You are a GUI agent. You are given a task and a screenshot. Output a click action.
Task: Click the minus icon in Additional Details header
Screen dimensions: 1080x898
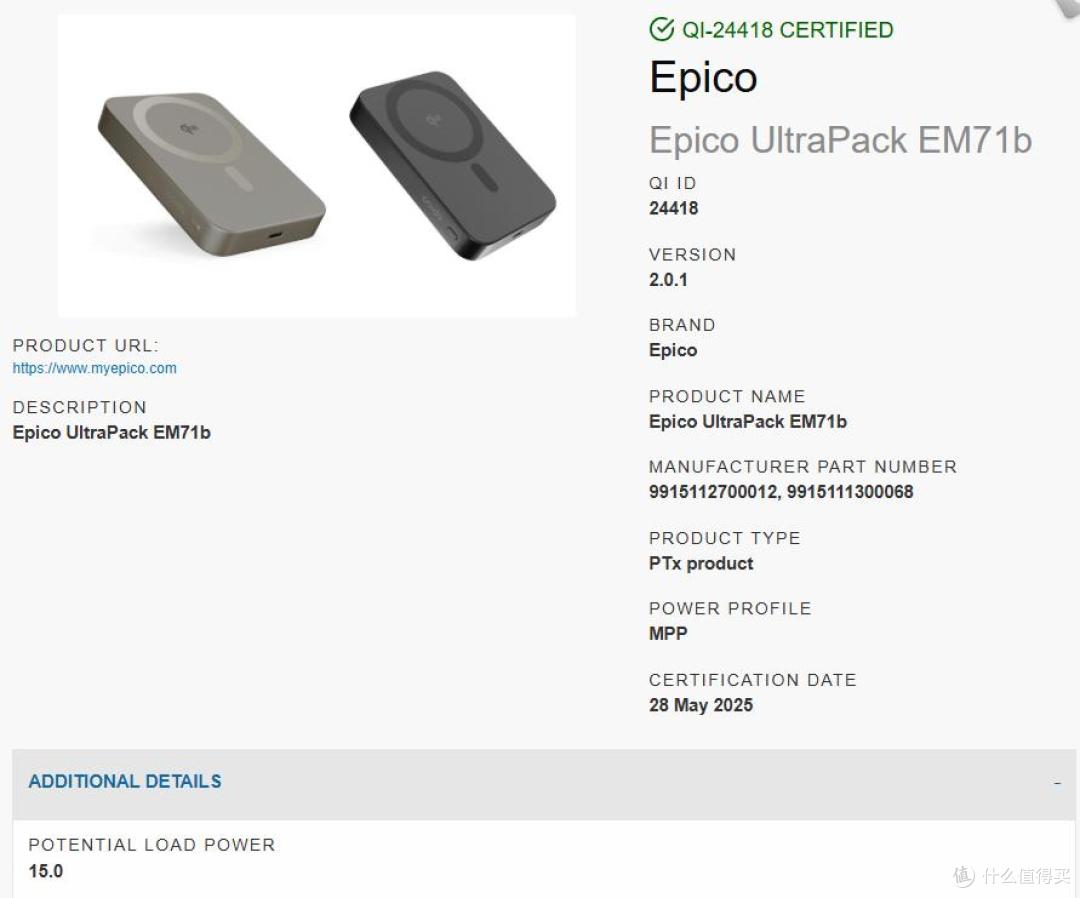1057,784
